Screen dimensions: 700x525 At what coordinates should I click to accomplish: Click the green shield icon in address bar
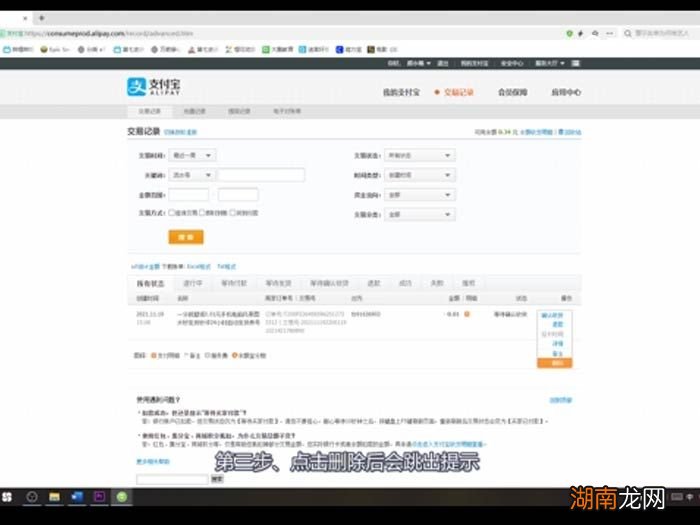(569, 33)
